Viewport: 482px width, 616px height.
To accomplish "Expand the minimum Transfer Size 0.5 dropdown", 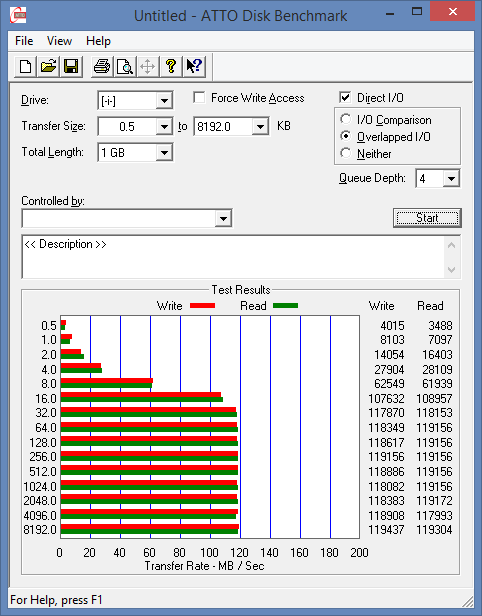I will [164, 126].
